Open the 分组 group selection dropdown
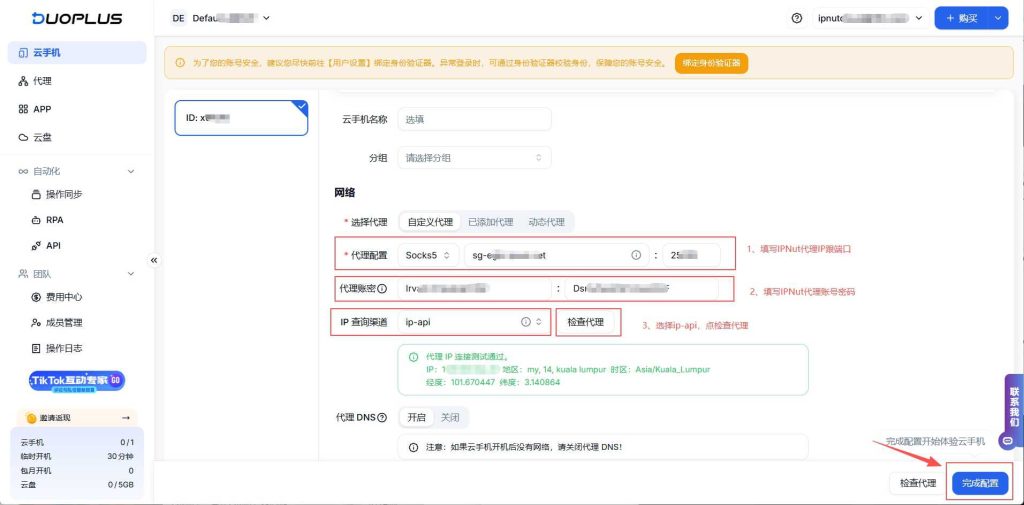The height and width of the screenshot is (505, 1024). pyautogui.click(x=474, y=157)
